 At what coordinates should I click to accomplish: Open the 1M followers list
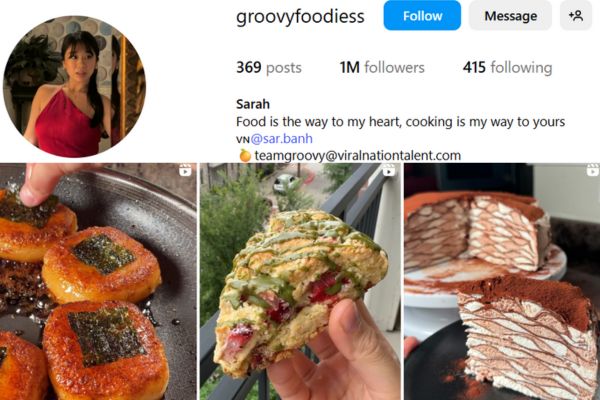click(x=382, y=68)
